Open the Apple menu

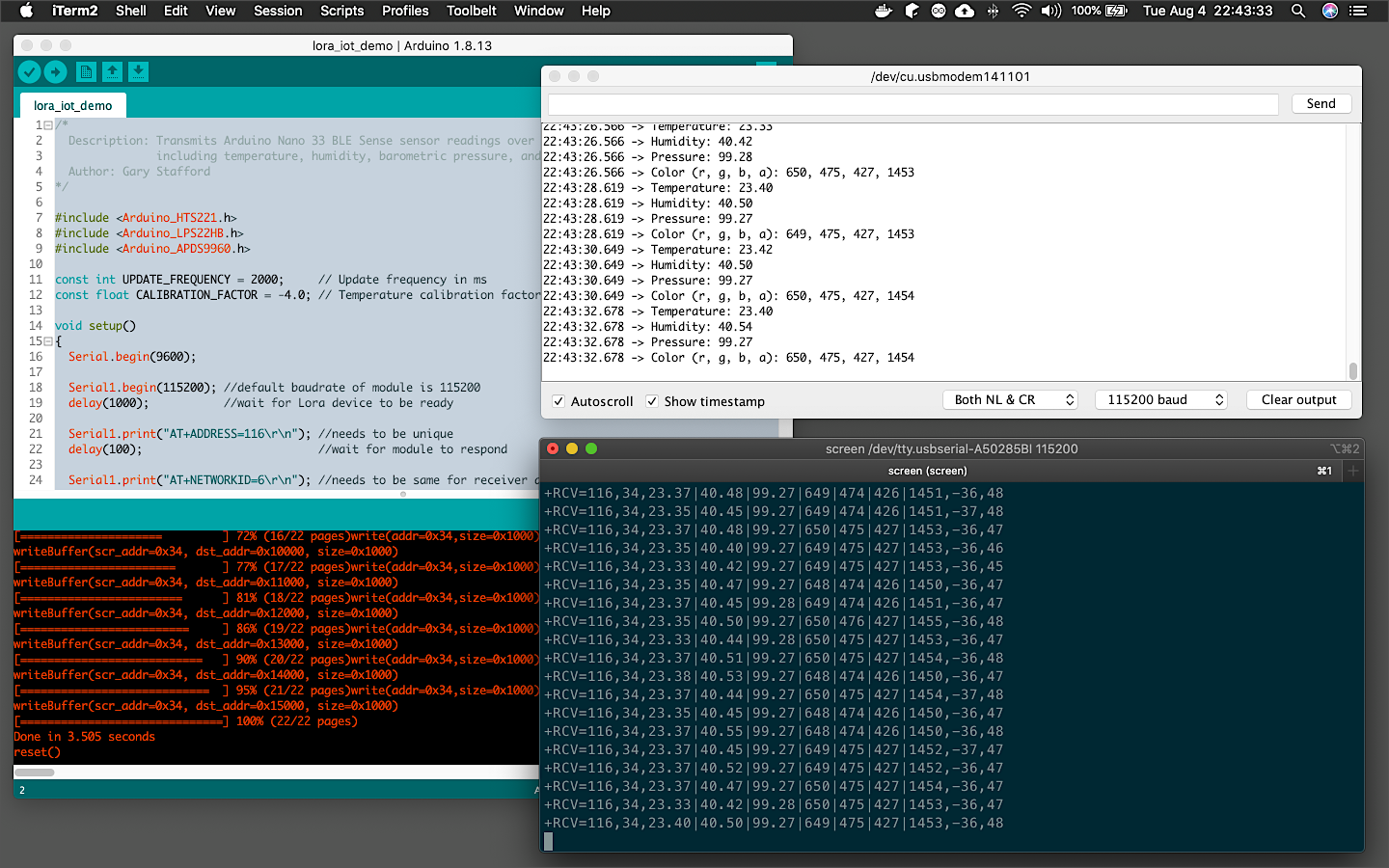click(26, 11)
